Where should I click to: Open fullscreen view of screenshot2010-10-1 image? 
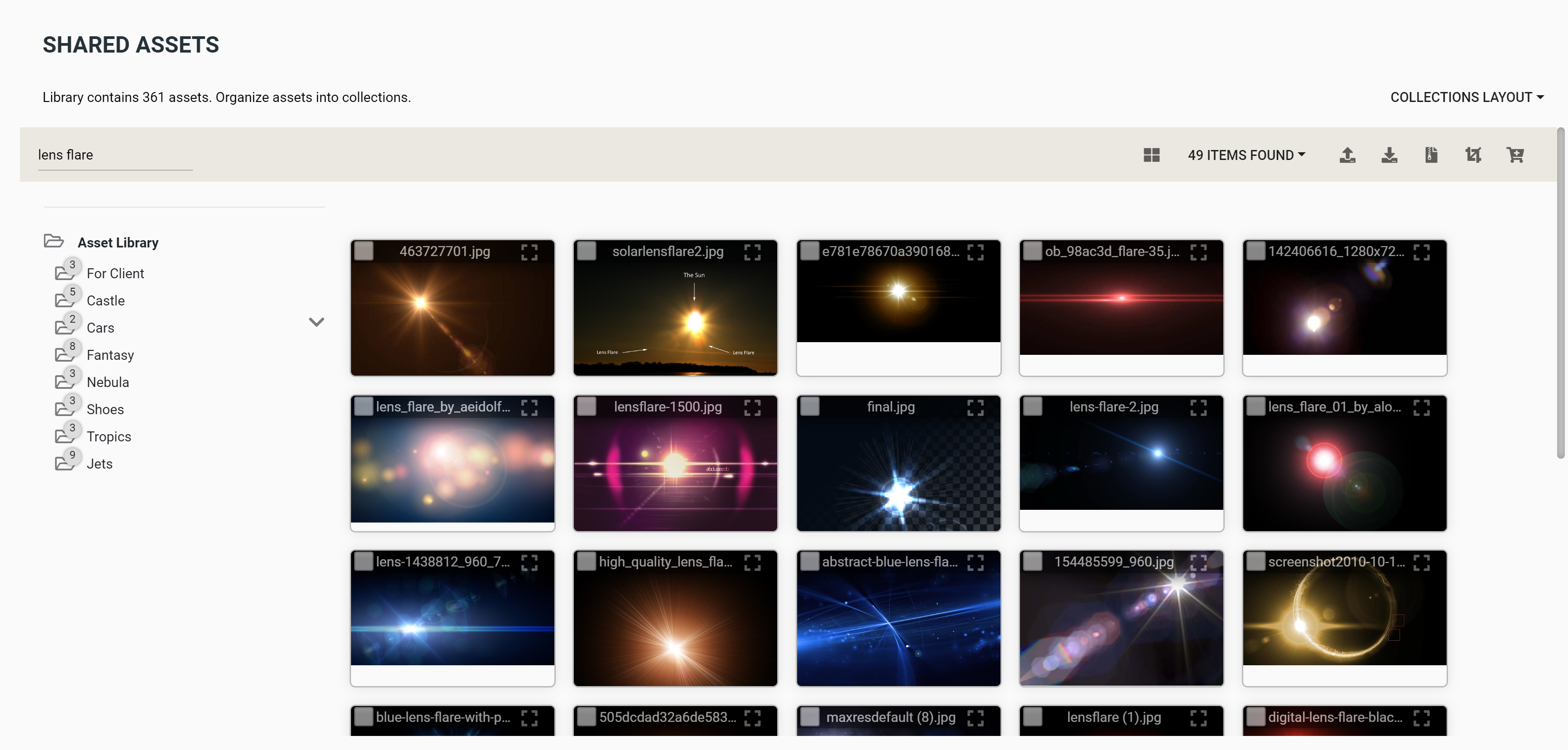[1421, 562]
